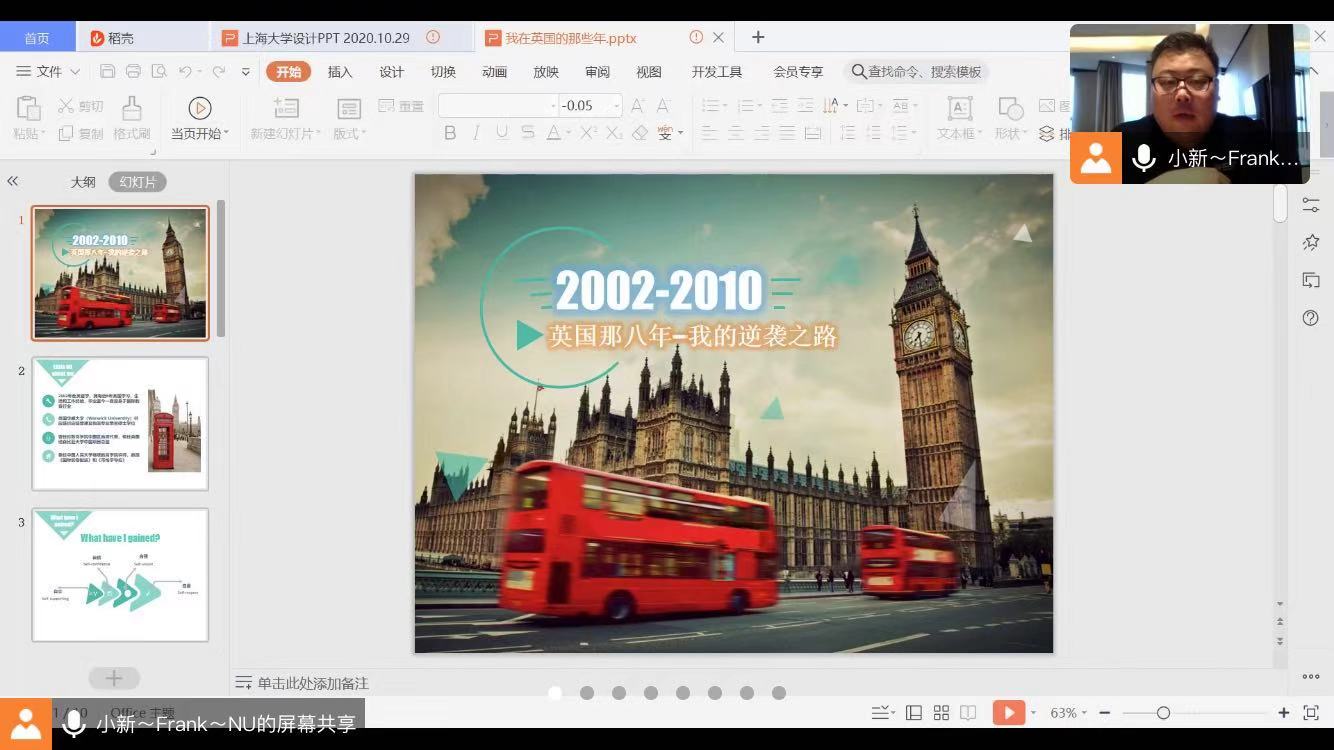Screen dimensions: 1334x750
Task: Open the font size dropdown showing -0.05
Action: [617, 105]
